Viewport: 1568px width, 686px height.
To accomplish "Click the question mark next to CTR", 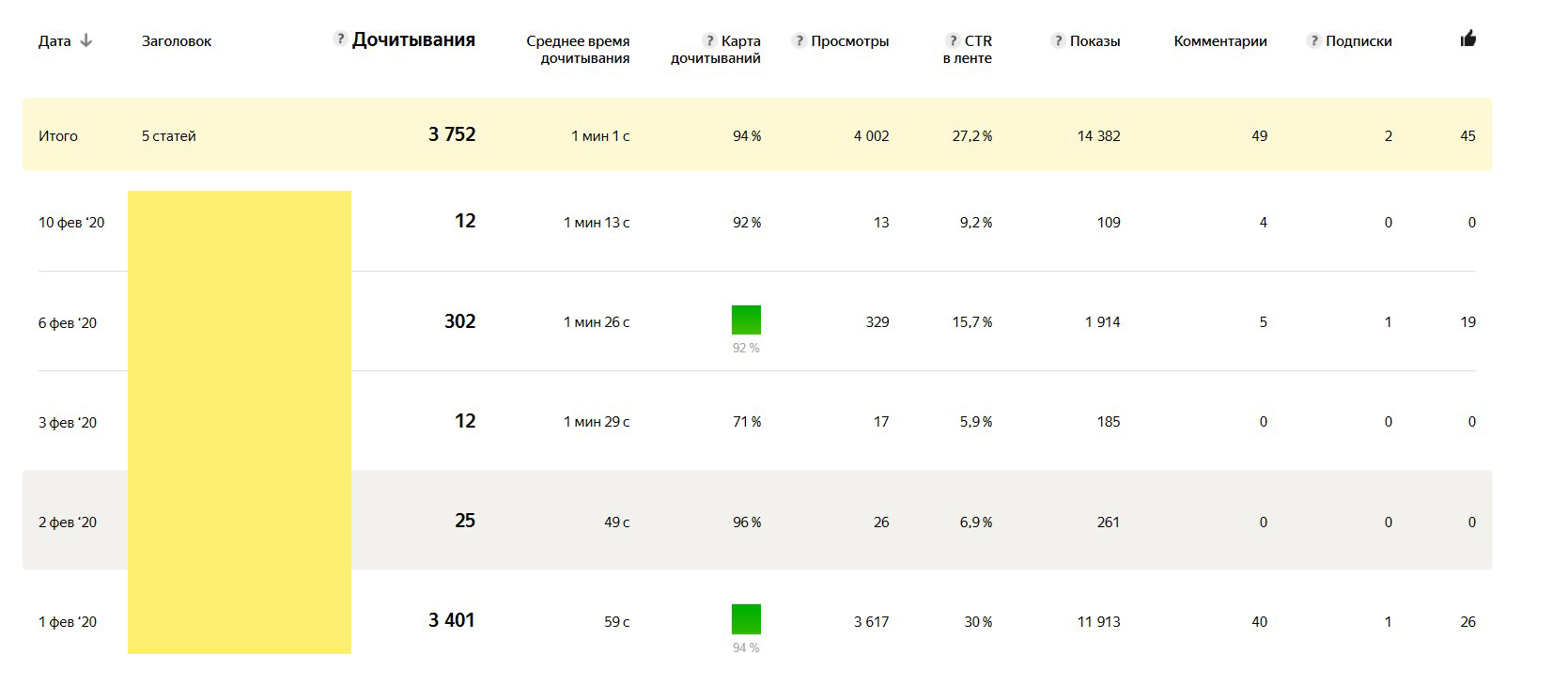I will (953, 40).
